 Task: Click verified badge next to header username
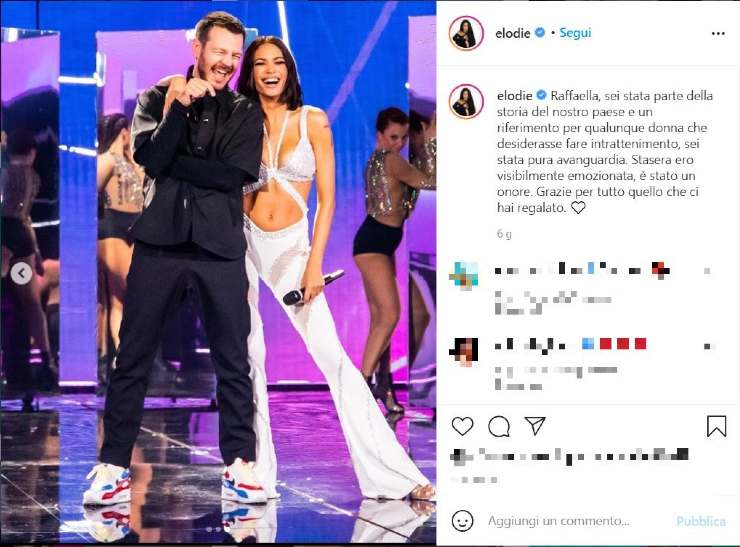pos(539,33)
